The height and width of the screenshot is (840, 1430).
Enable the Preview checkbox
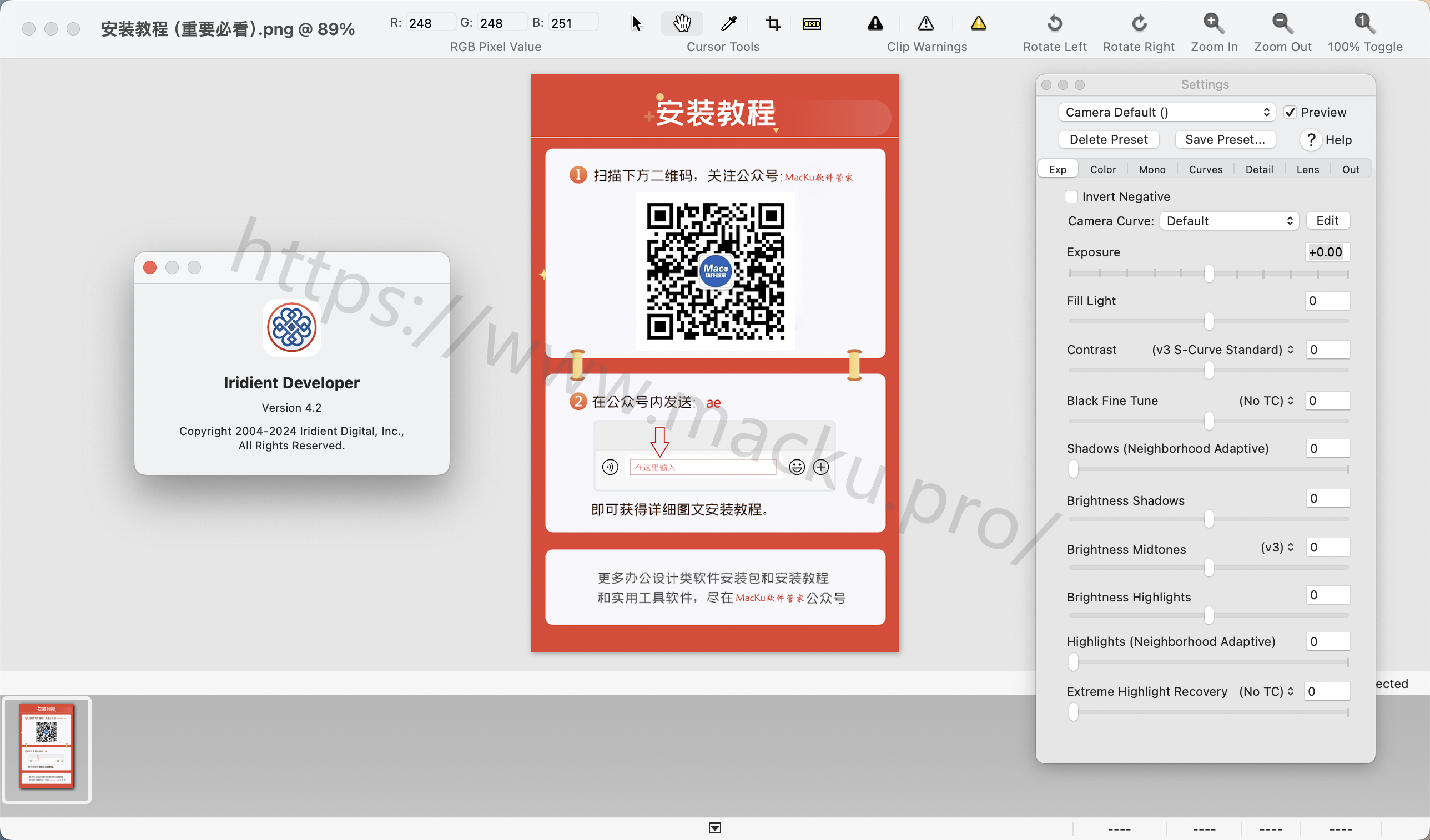coord(1290,112)
